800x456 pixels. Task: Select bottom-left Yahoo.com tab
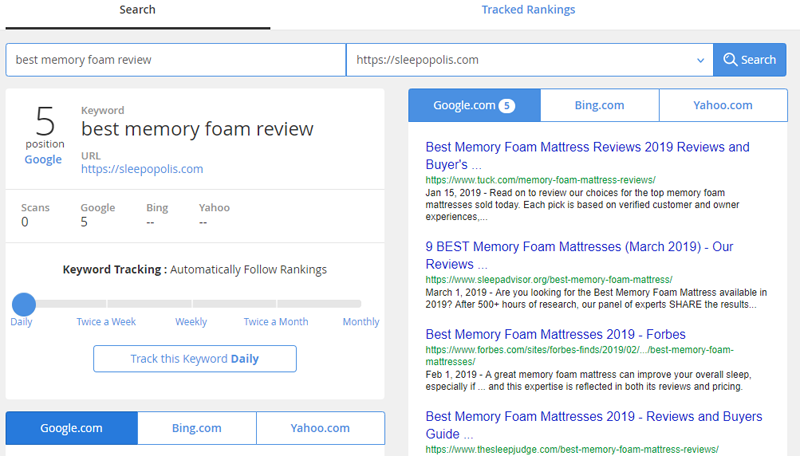(x=320, y=428)
